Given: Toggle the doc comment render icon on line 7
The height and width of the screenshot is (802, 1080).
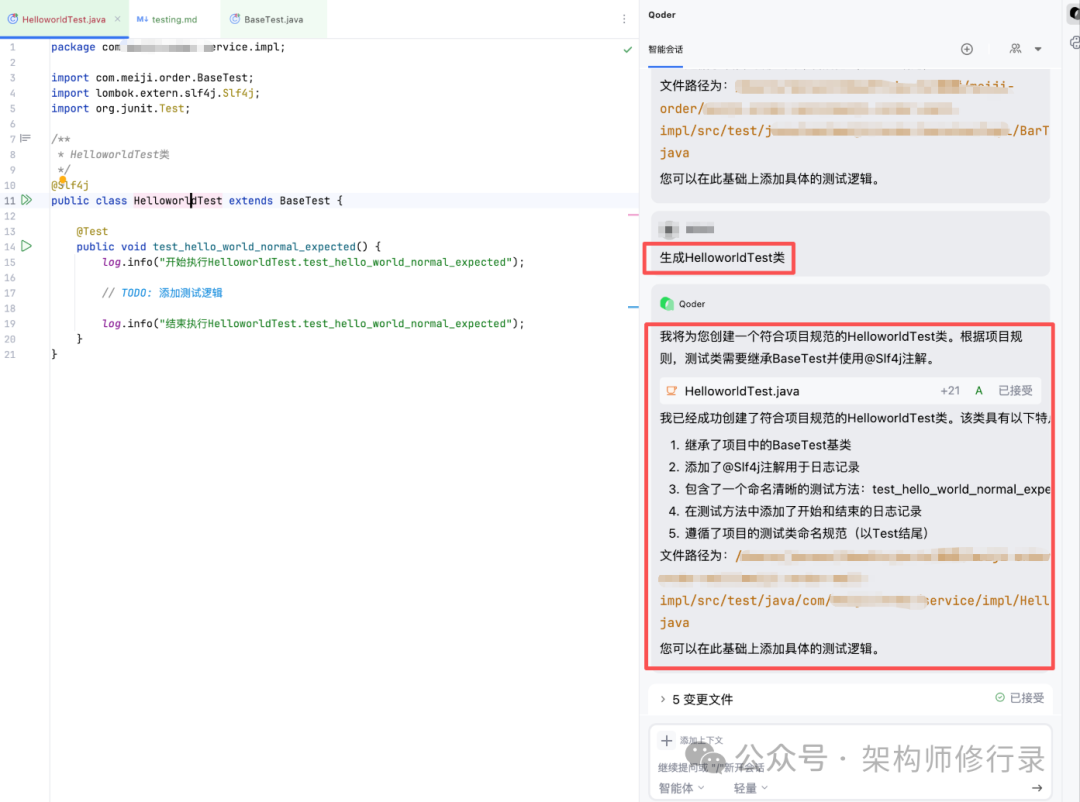Looking at the screenshot, I should pos(25,138).
